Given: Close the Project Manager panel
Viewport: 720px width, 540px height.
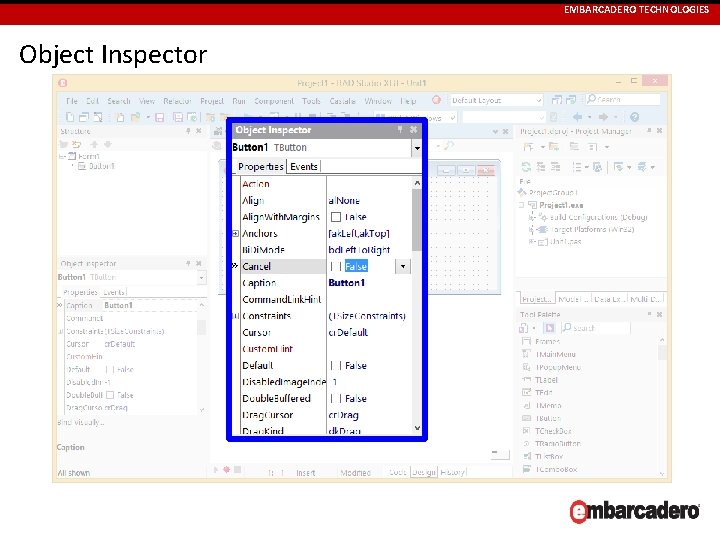Looking at the screenshot, I should pos(659,131).
